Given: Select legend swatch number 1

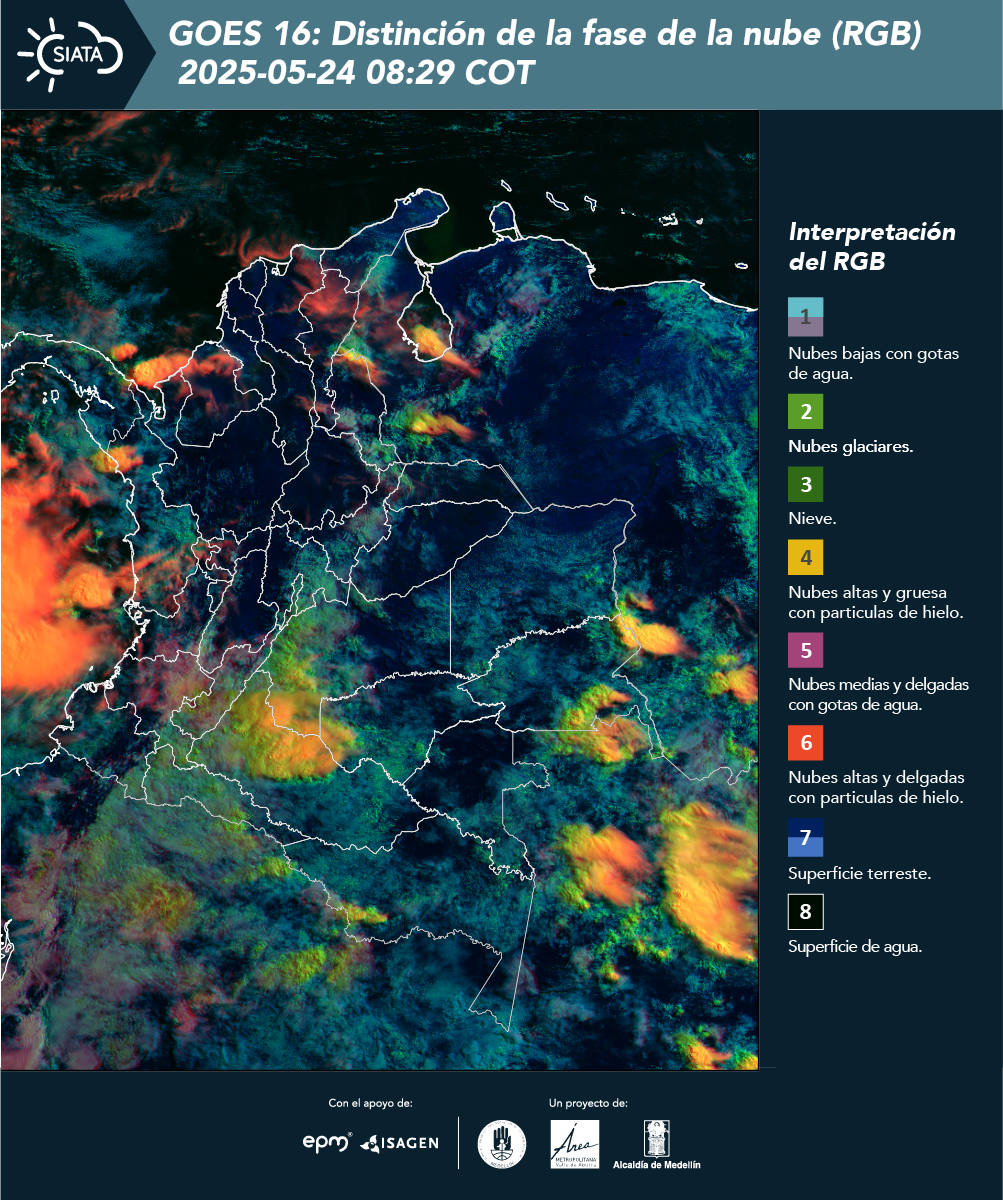Looking at the screenshot, I should [805, 316].
